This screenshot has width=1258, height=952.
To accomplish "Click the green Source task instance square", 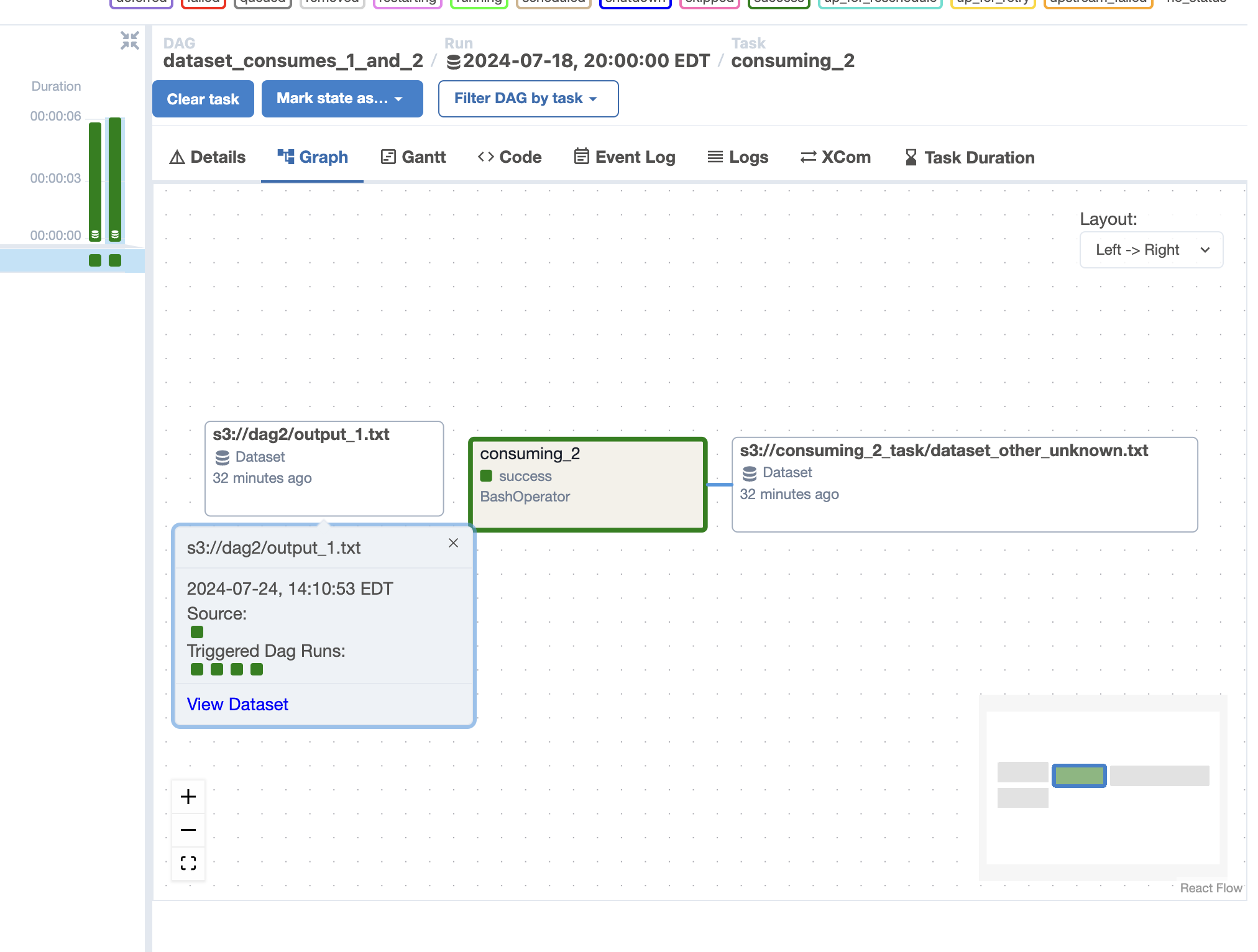I will coord(197,632).
